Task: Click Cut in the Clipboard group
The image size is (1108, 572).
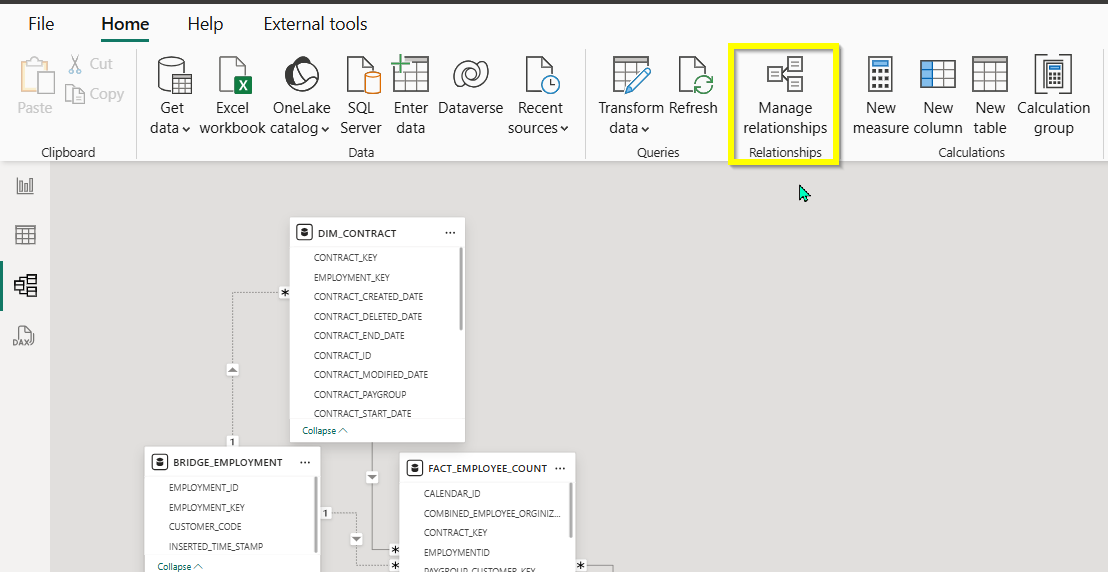Action: [90, 64]
